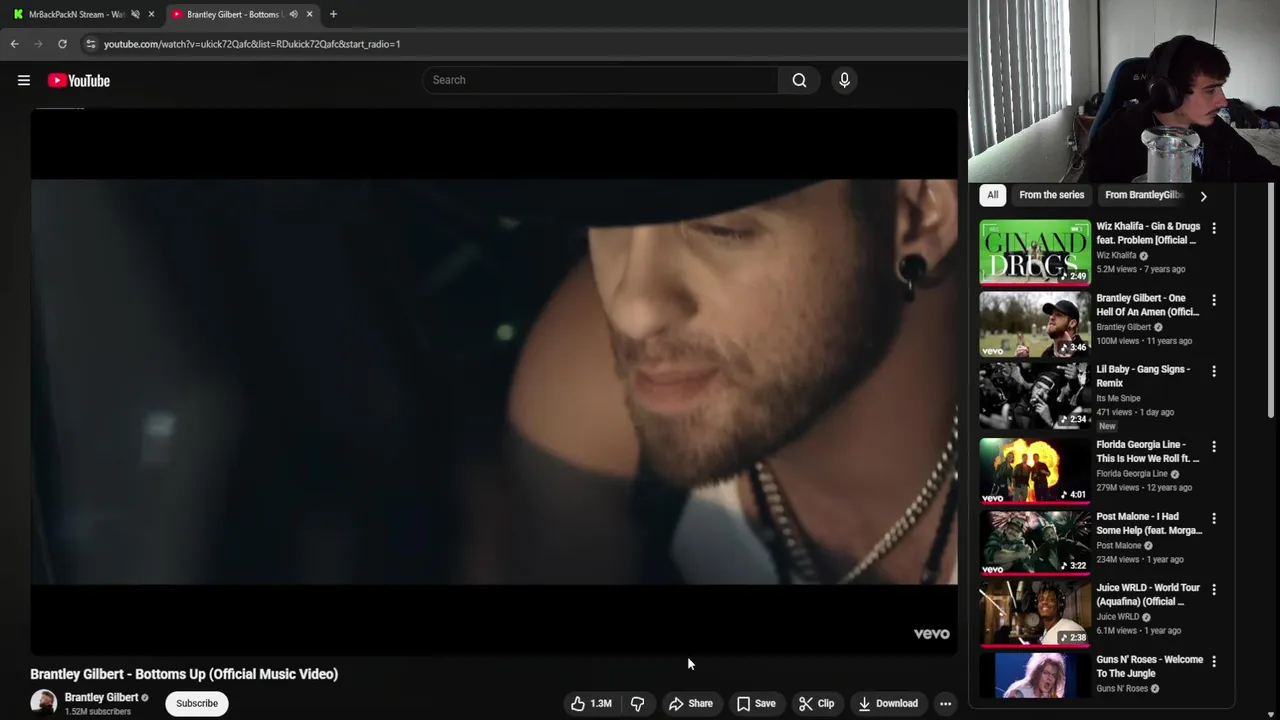The height and width of the screenshot is (720, 1280).
Task: Open options menu for One Hell Of An Amen
Action: tap(1214, 300)
